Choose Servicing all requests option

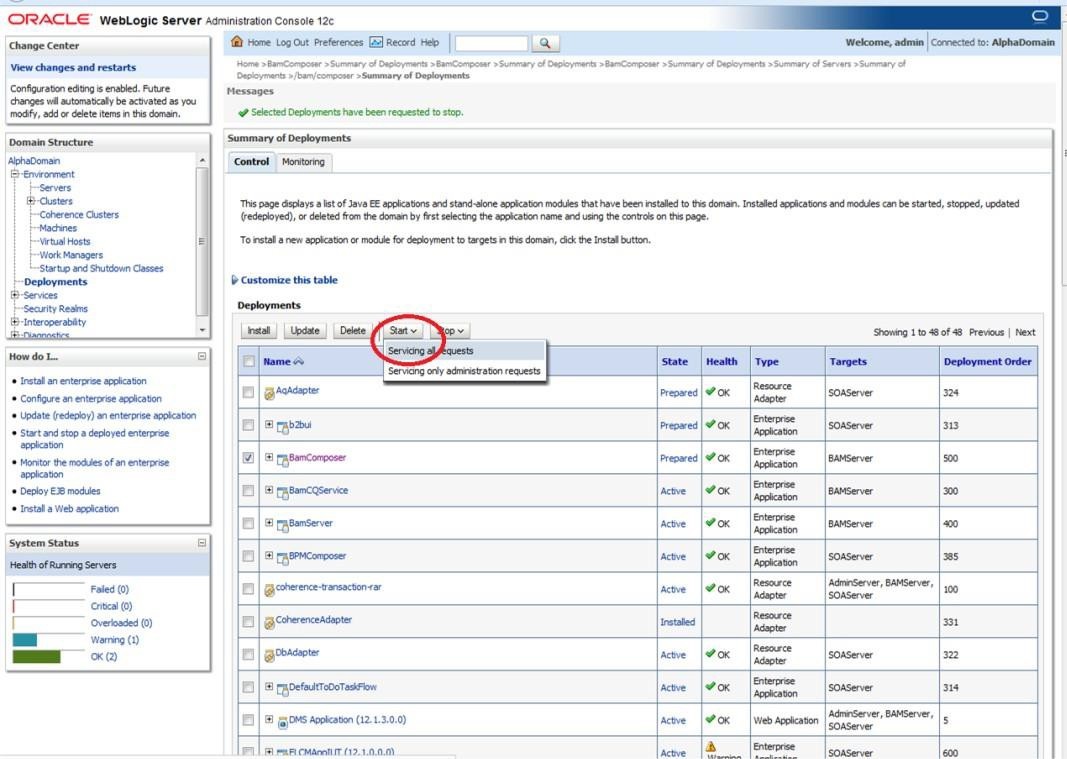coord(431,351)
